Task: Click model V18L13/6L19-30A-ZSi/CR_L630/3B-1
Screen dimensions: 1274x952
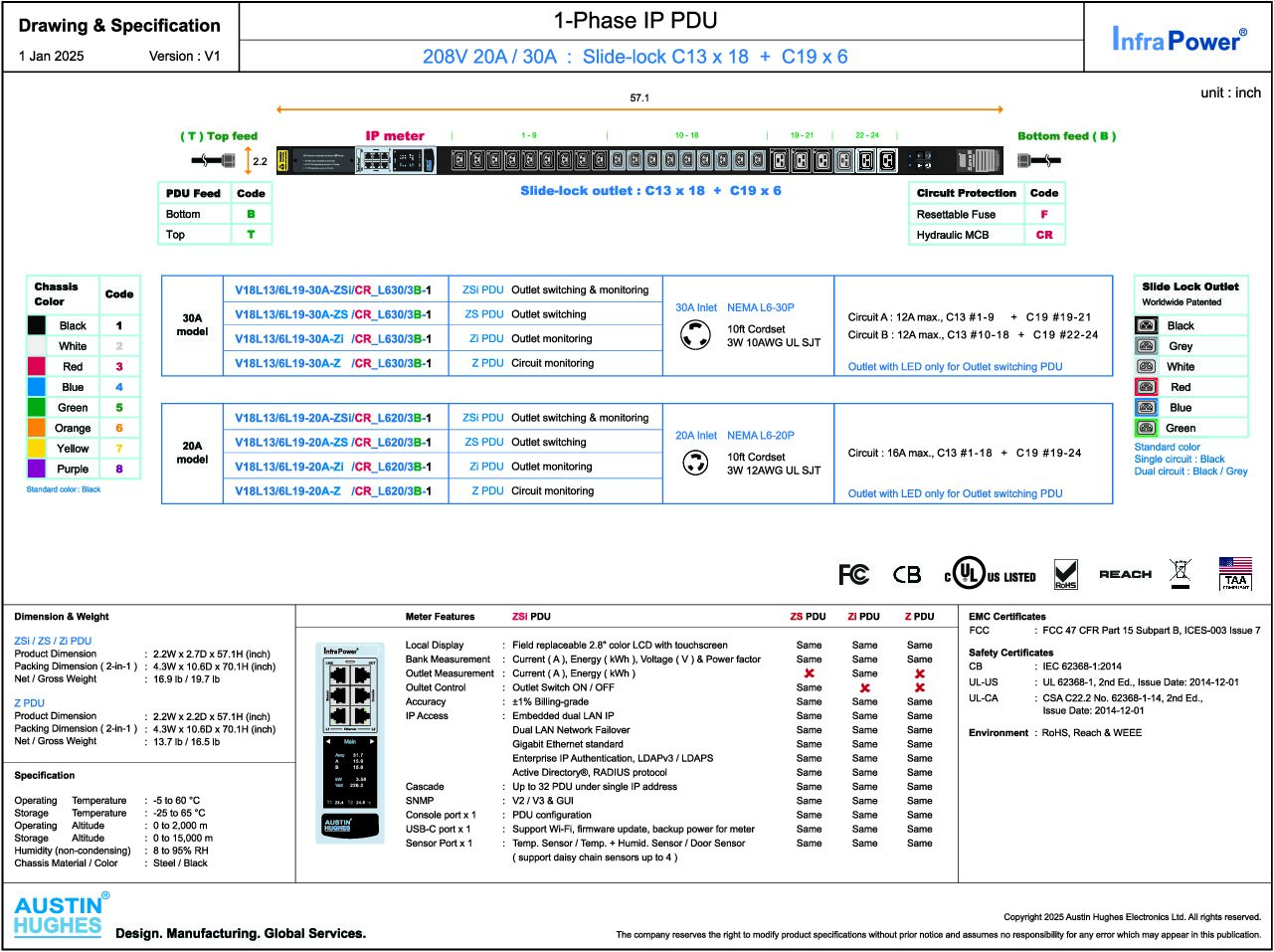Action: (333, 290)
